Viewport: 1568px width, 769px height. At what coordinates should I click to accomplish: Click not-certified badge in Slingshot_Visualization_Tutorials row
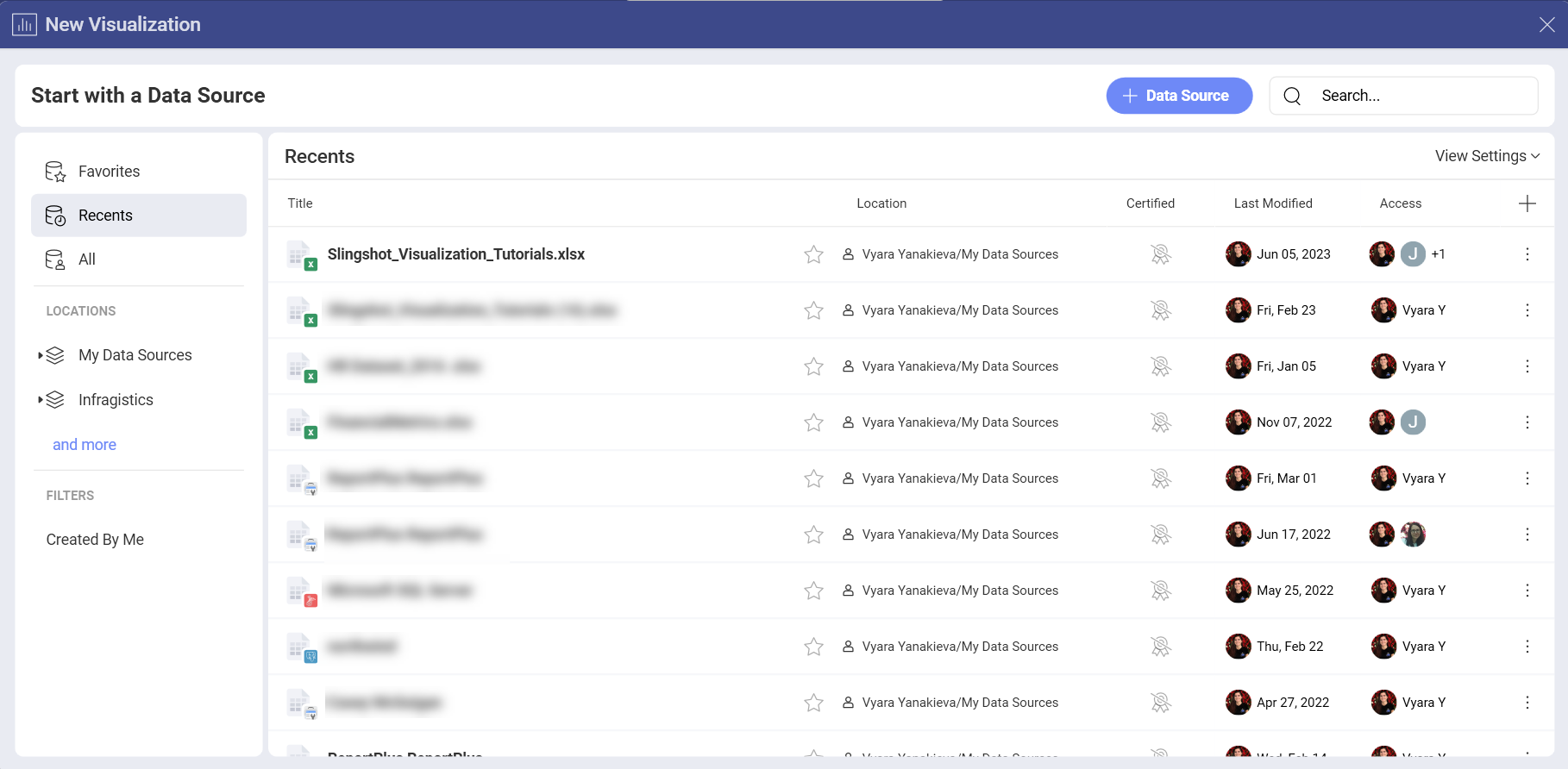tap(1161, 254)
